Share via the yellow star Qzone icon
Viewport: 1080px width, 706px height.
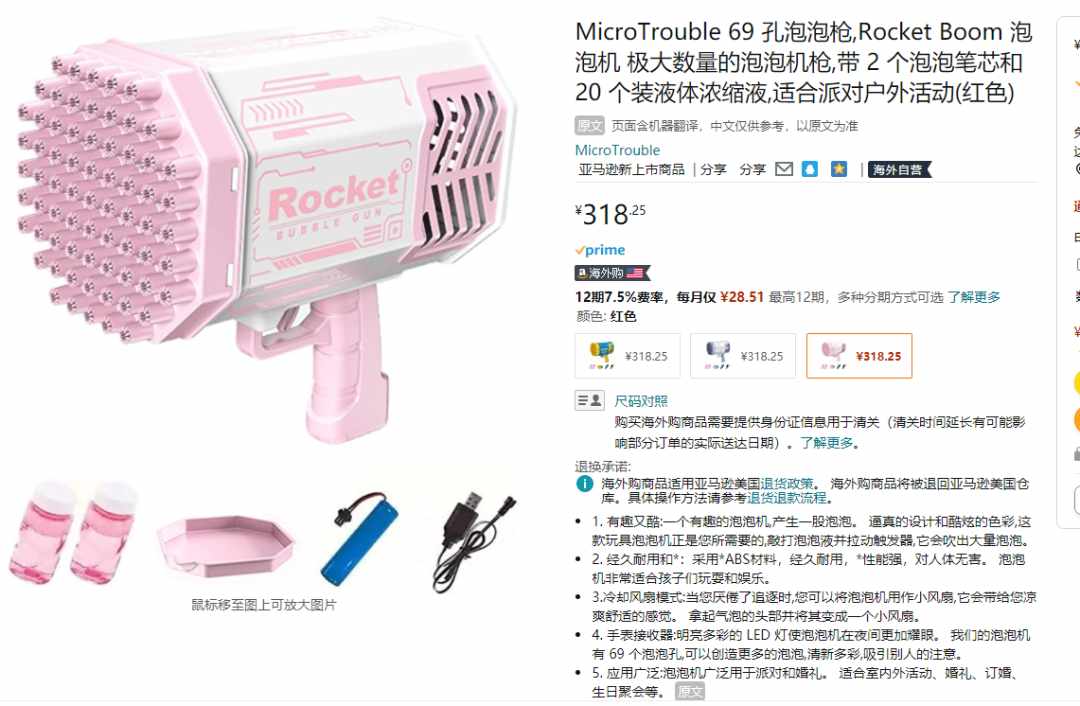839,169
